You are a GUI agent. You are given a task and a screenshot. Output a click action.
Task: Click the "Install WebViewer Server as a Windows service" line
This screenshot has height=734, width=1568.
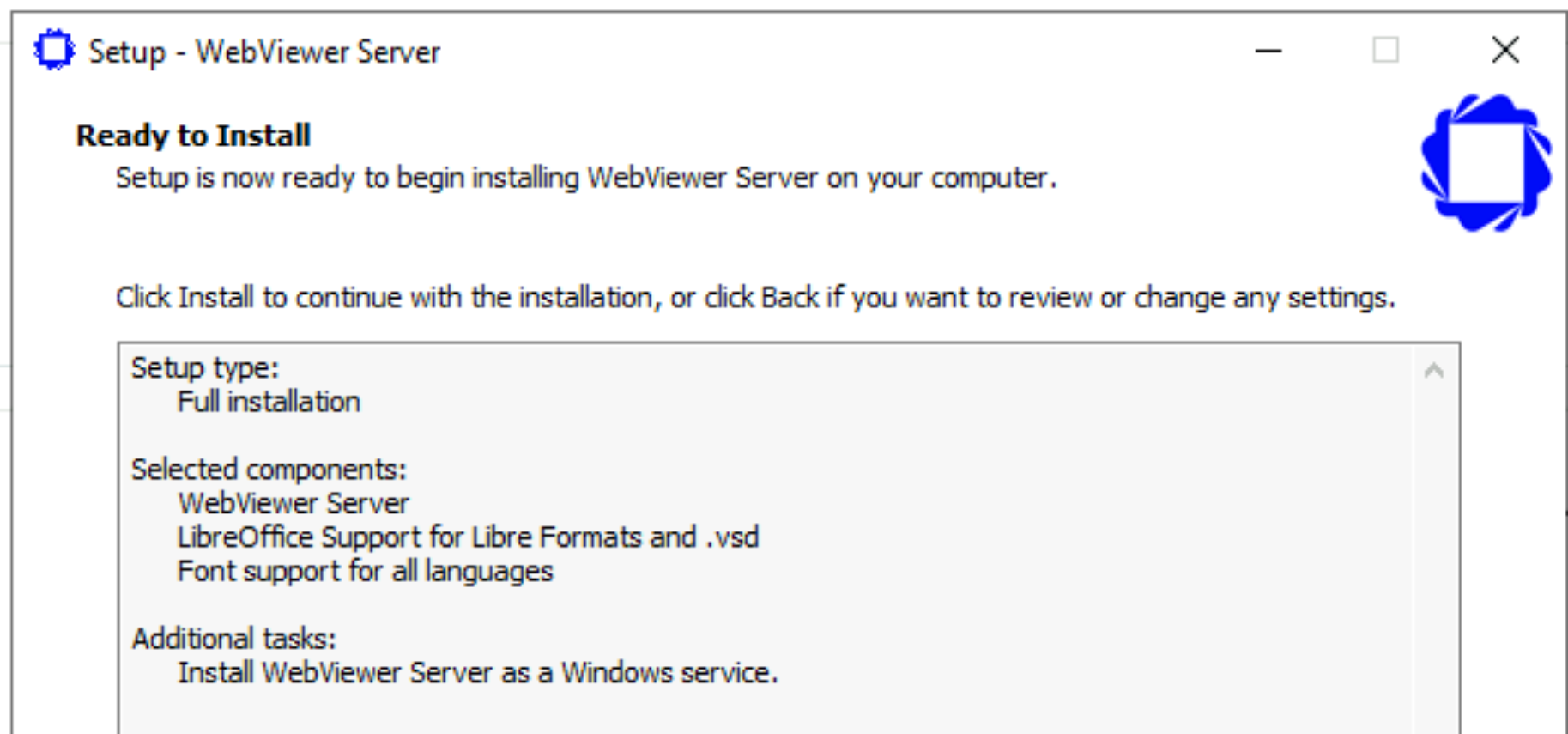tap(477, 673)
